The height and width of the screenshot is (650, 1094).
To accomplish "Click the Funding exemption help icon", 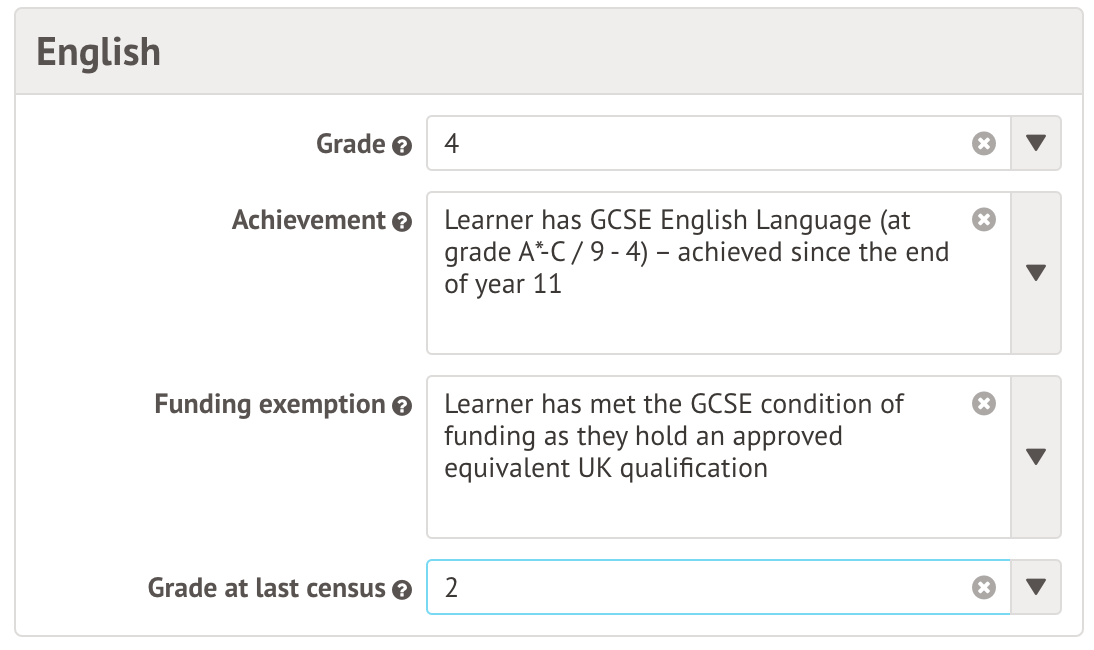I will point(402,406).
